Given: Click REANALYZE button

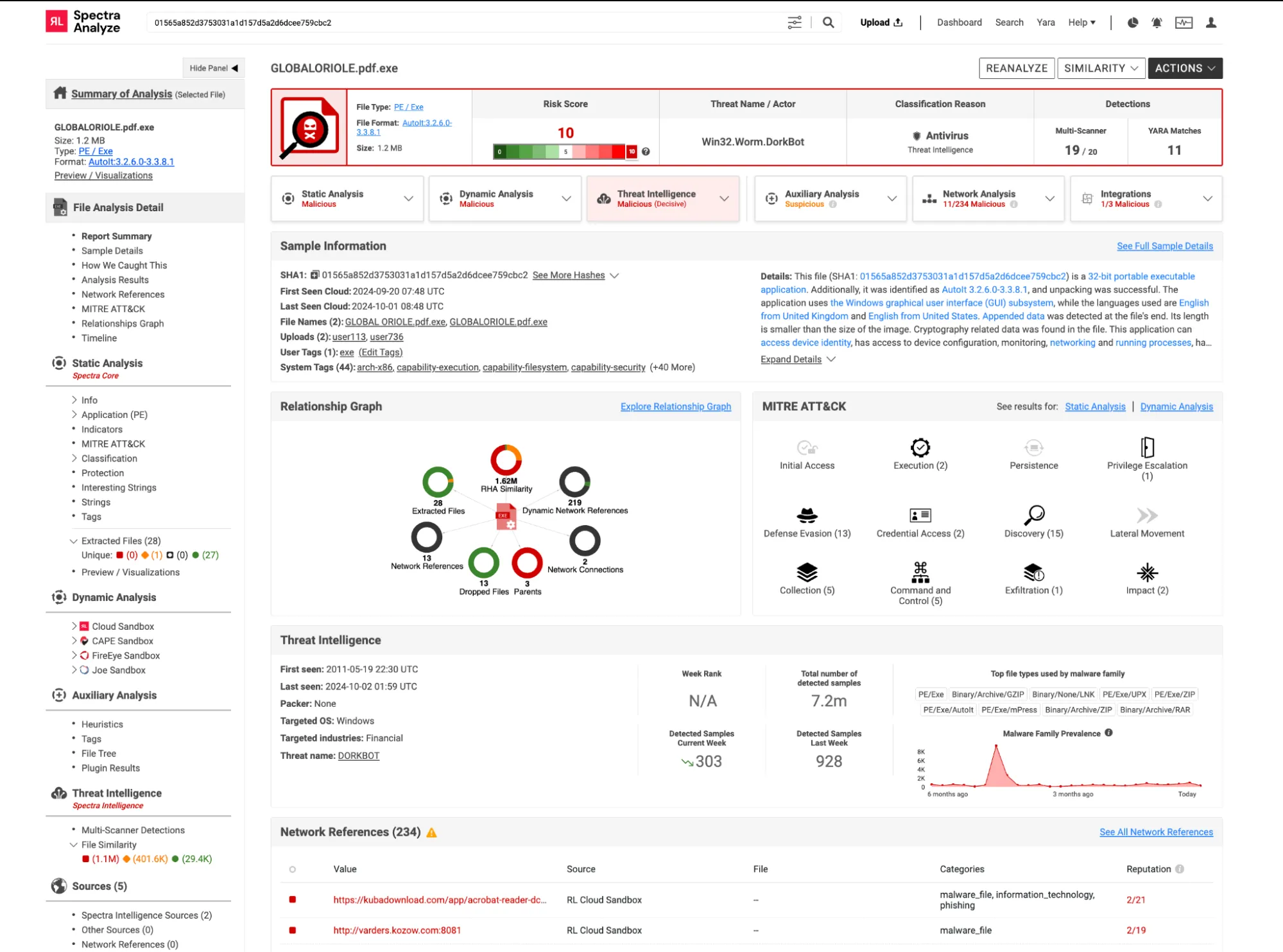Looking at the screenshot, I should 1017,68.
